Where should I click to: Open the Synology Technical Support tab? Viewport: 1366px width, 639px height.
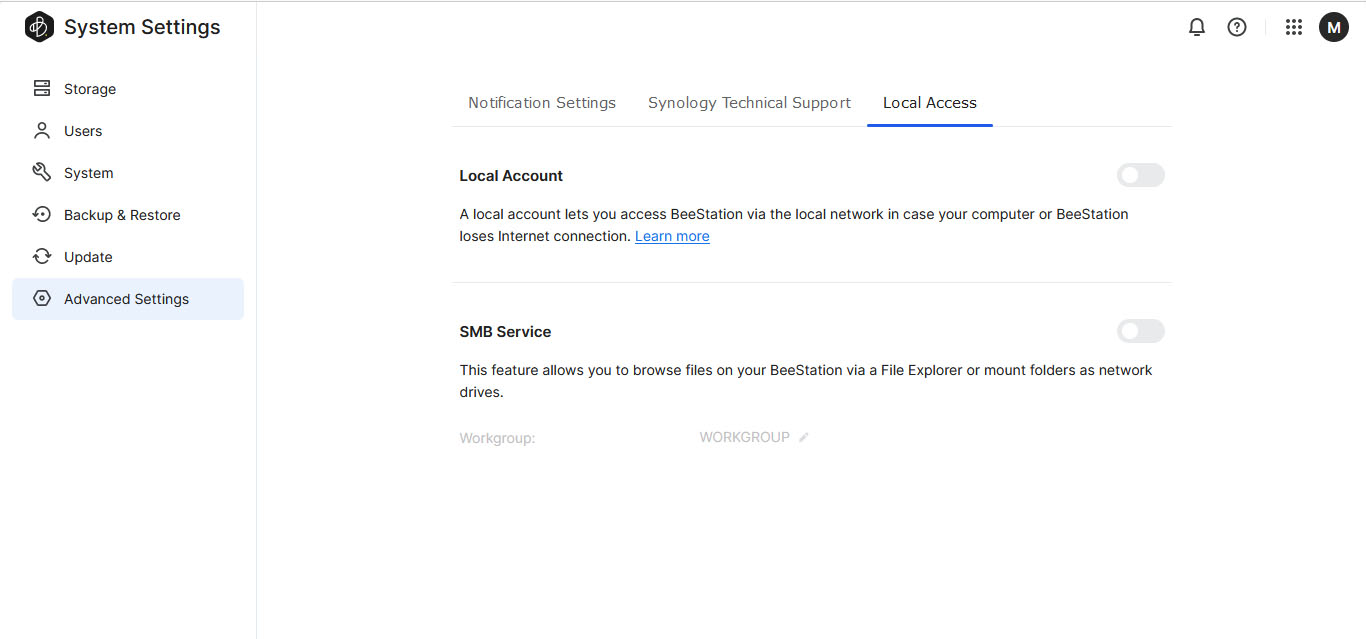pos(749,103)
